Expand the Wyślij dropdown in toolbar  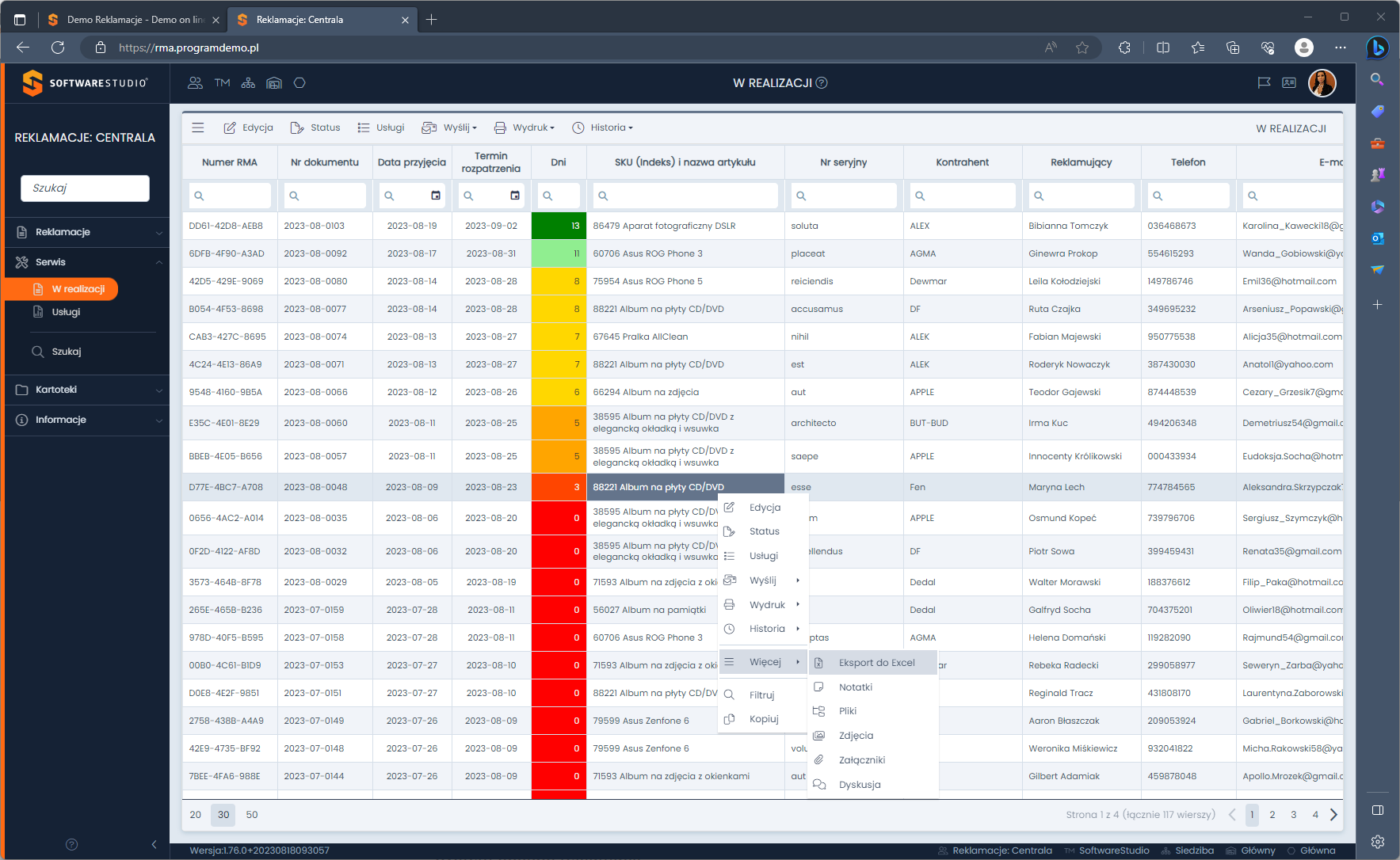pos(449,127)
